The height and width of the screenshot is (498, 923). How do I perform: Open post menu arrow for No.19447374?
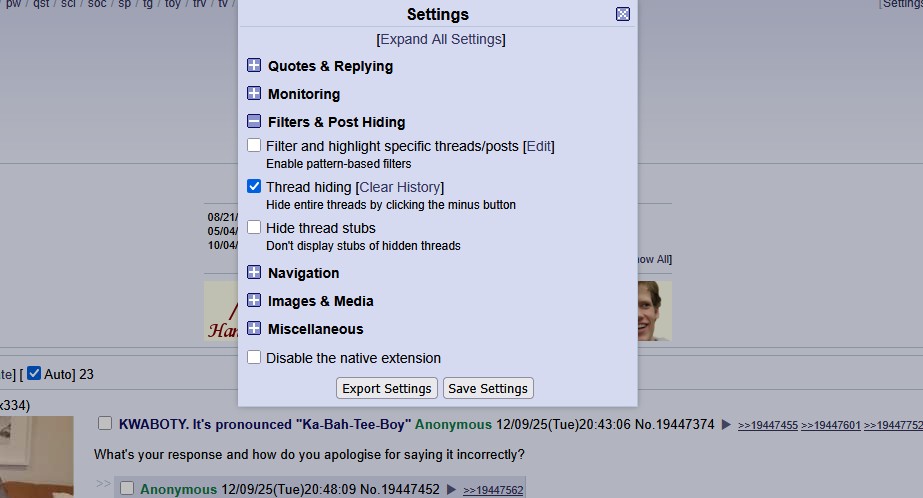[x=726, y=424]
